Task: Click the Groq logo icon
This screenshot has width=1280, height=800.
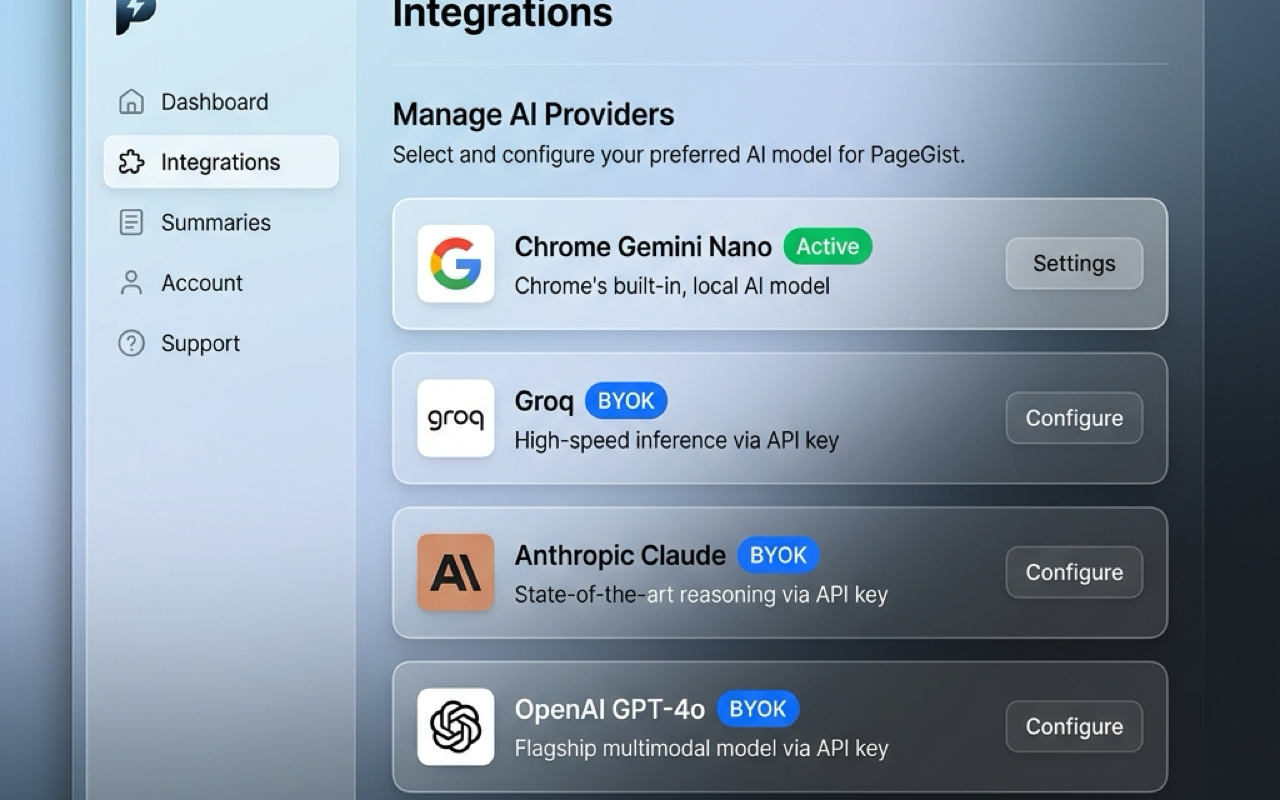Action: [x=456, y=418]
